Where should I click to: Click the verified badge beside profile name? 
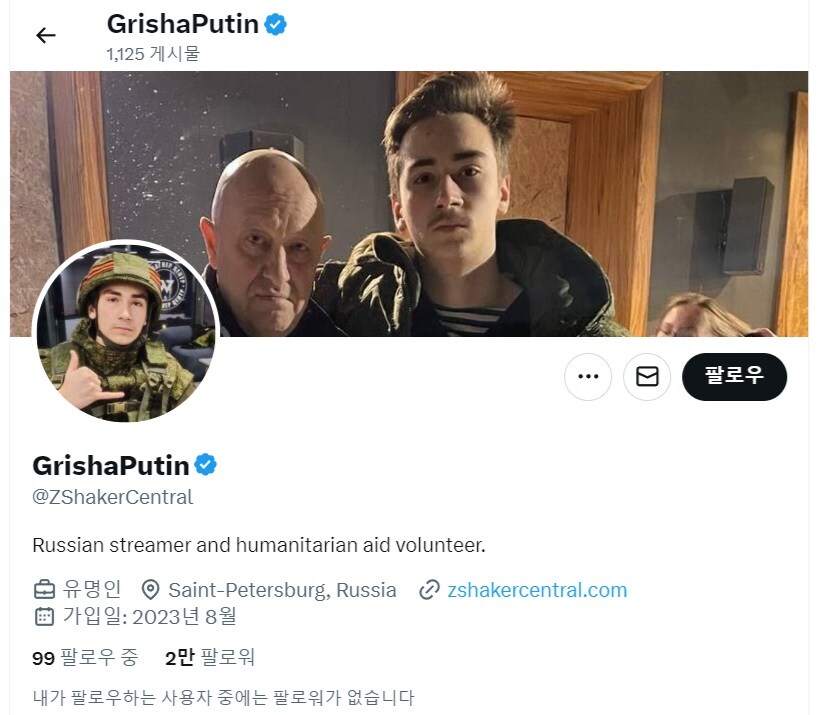point(206,465)
